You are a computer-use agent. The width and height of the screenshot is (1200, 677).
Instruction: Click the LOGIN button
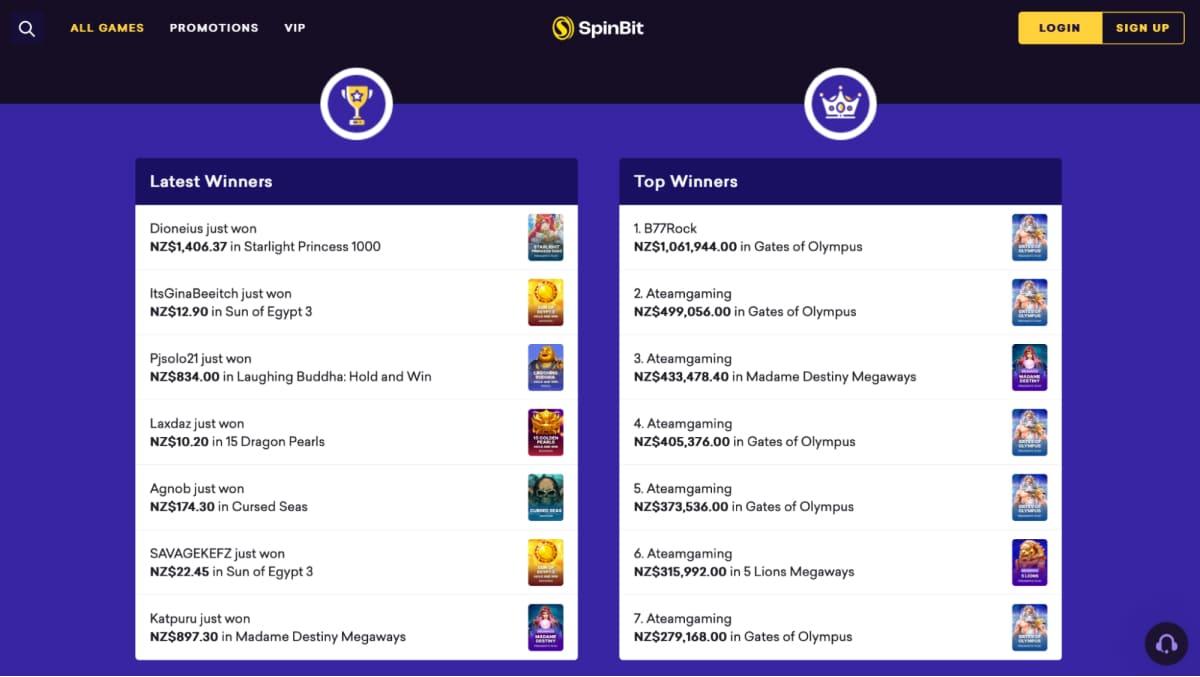1060,28
